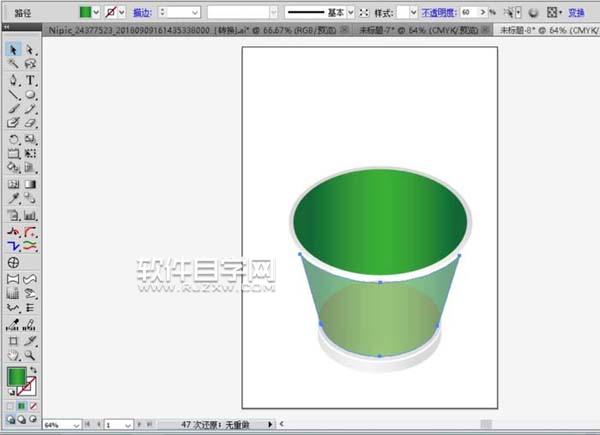Select the Direct Selection tool

30,50
